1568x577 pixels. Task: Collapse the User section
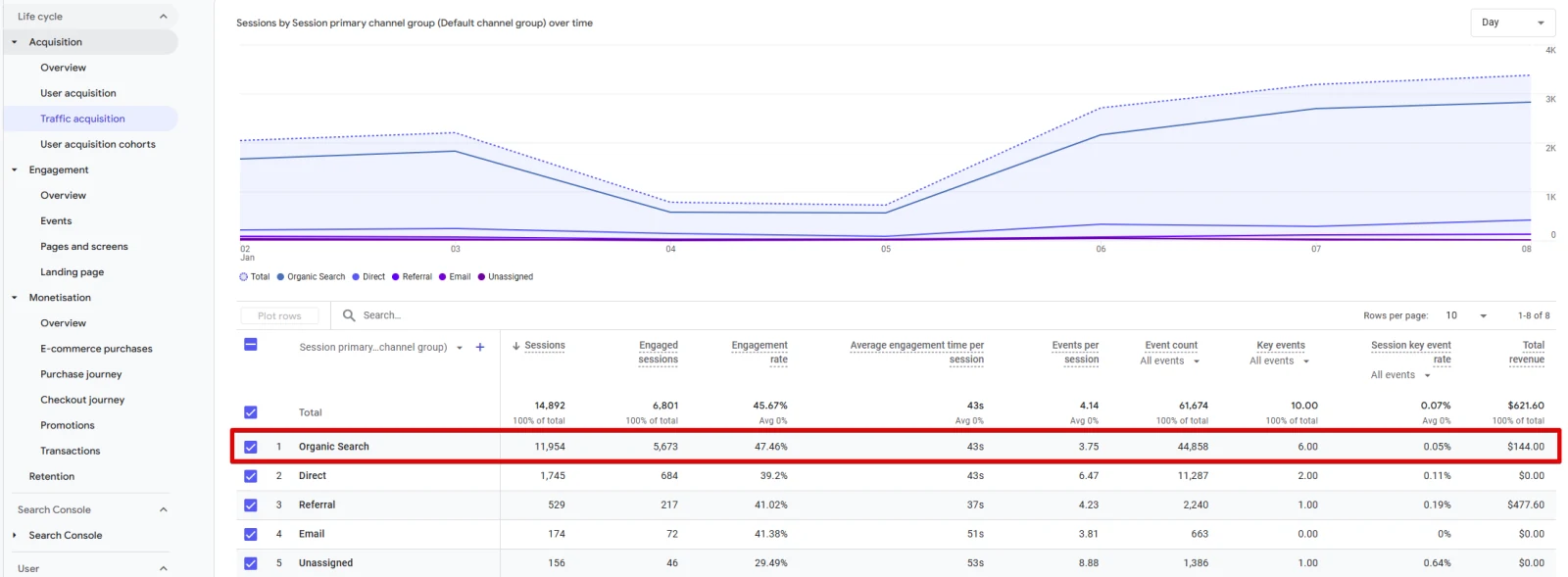point(164,569)
